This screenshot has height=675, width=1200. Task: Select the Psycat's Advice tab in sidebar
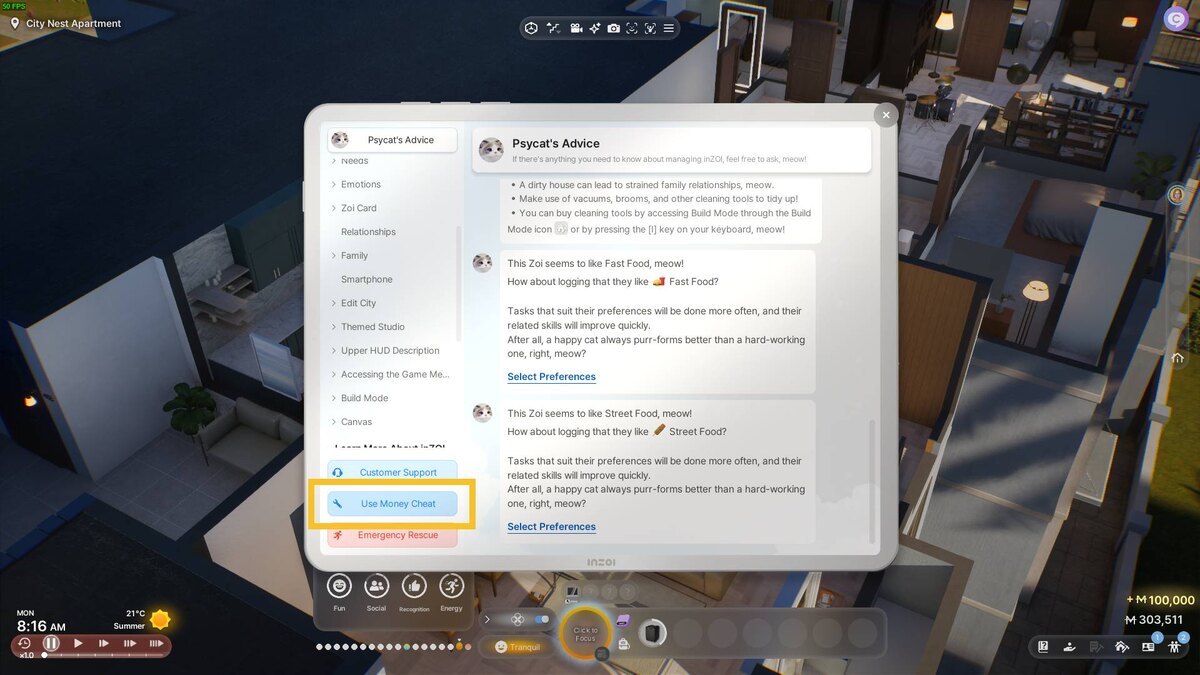pos(392,140)
